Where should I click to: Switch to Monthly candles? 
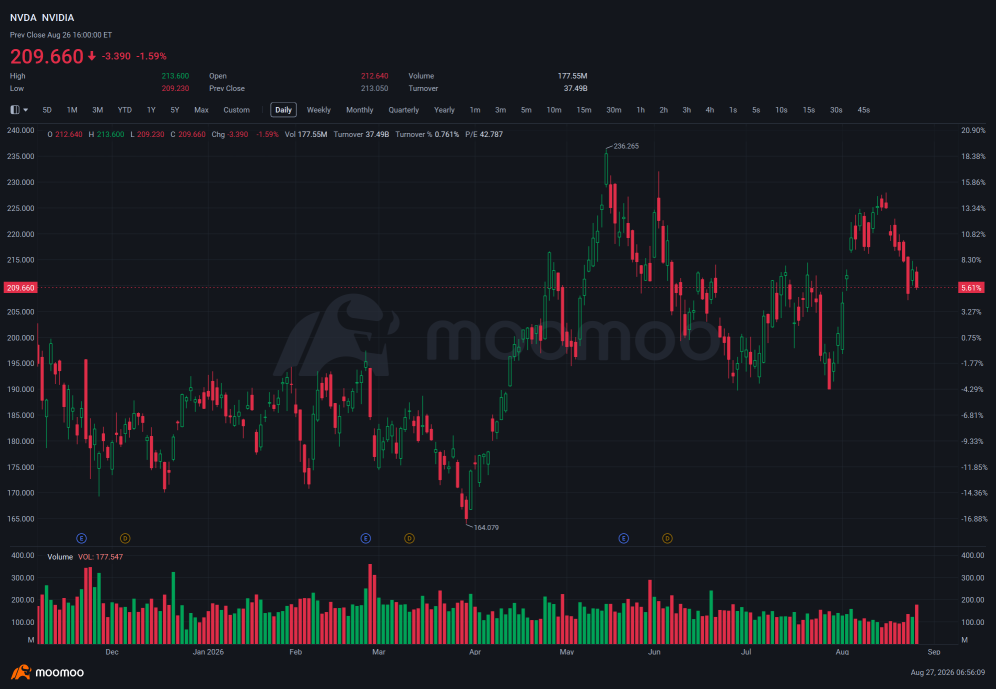click(x=360, y=110)
